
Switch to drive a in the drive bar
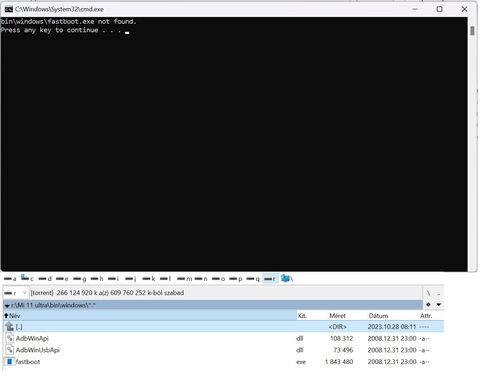(x=10, y=279)
